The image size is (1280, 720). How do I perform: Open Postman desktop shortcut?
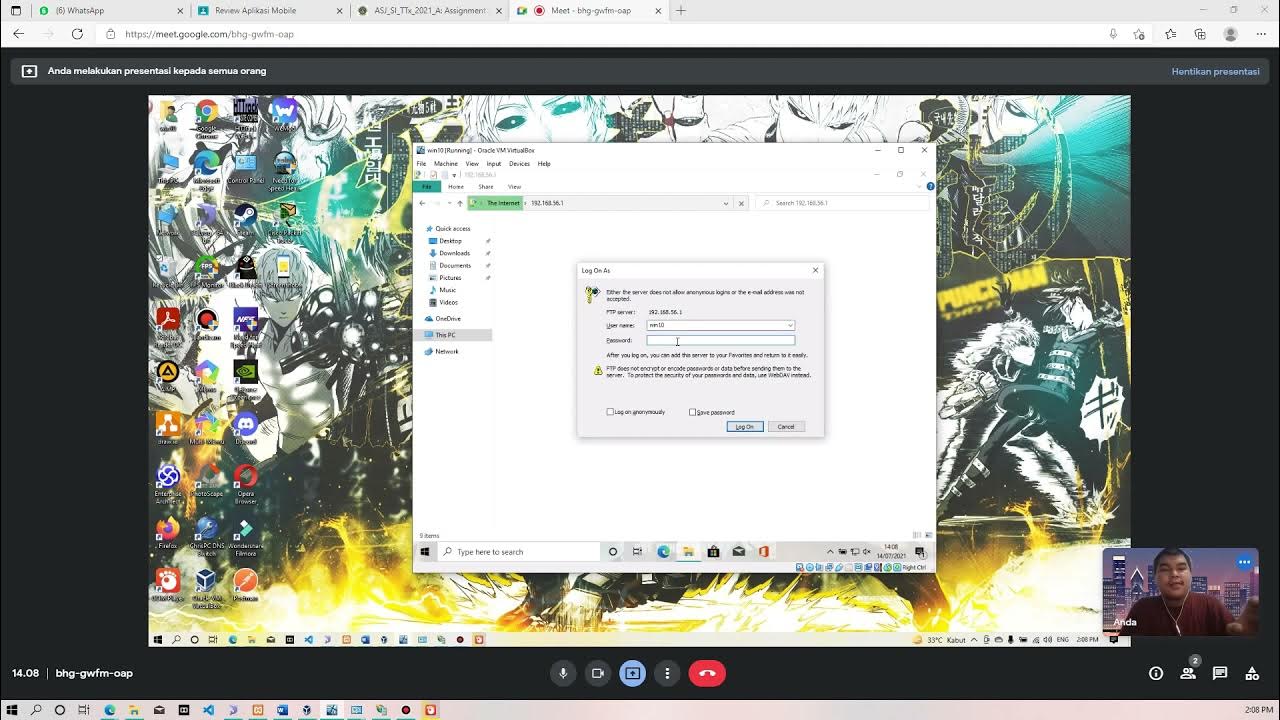pyautogui.click(x=245, y=585)
